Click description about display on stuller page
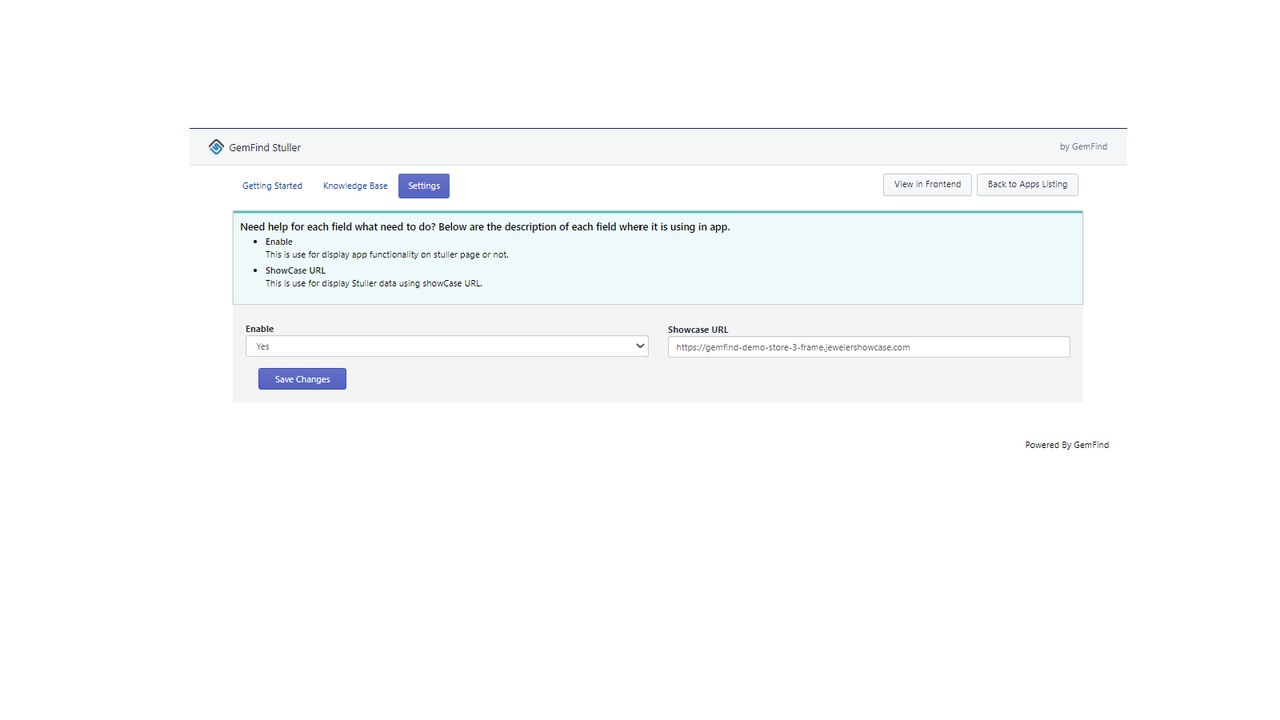This screenshot has height=720, width=1280. (387, 255)
